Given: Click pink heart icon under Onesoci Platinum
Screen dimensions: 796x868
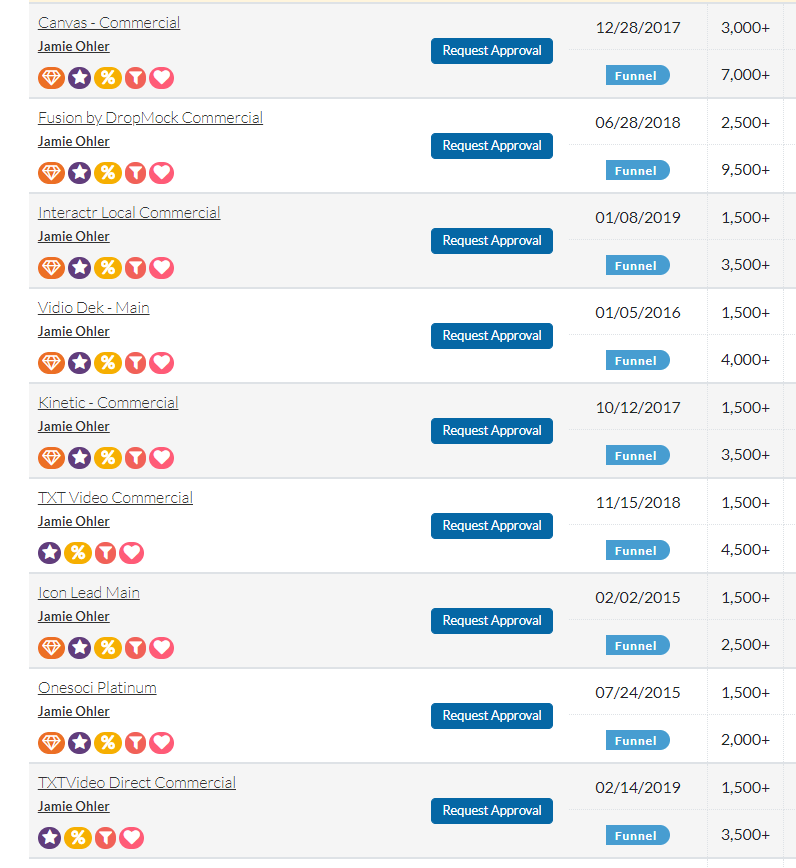Looking at the screenshot, I should 162,742.
